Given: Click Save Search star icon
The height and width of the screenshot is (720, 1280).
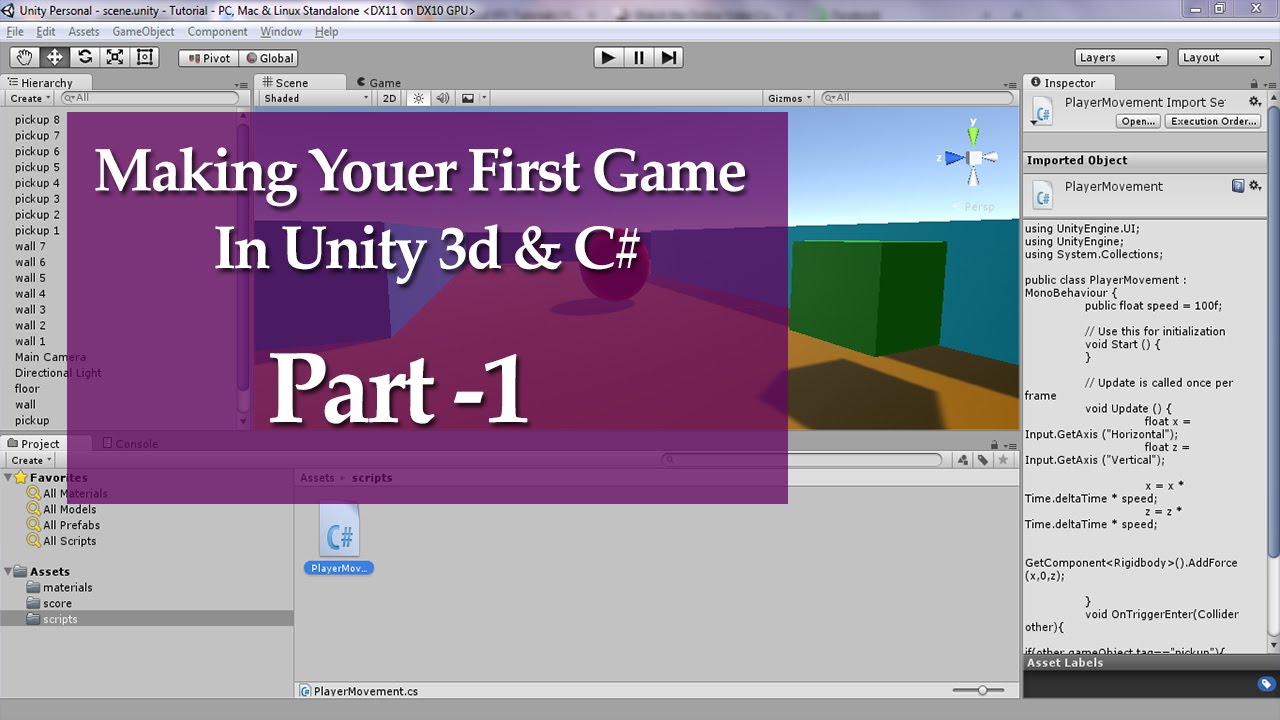Looking at the screenshot, I should click(x=1003, y=460).
